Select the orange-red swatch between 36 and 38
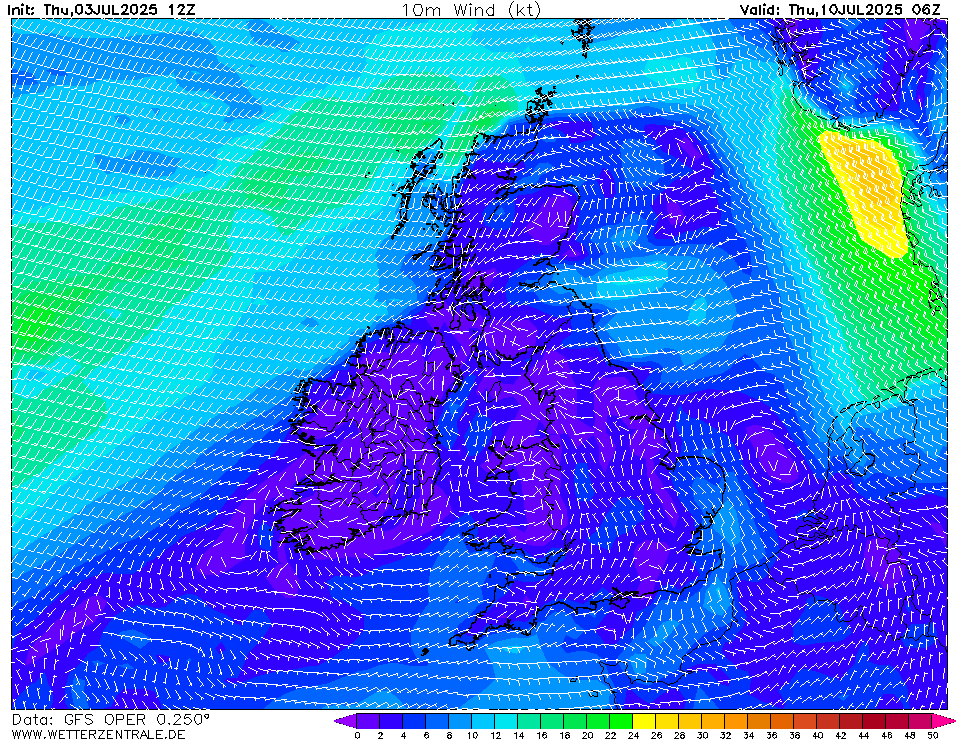Image resolution: width=959 pixels, height=741 pixels. coord(782,721)
